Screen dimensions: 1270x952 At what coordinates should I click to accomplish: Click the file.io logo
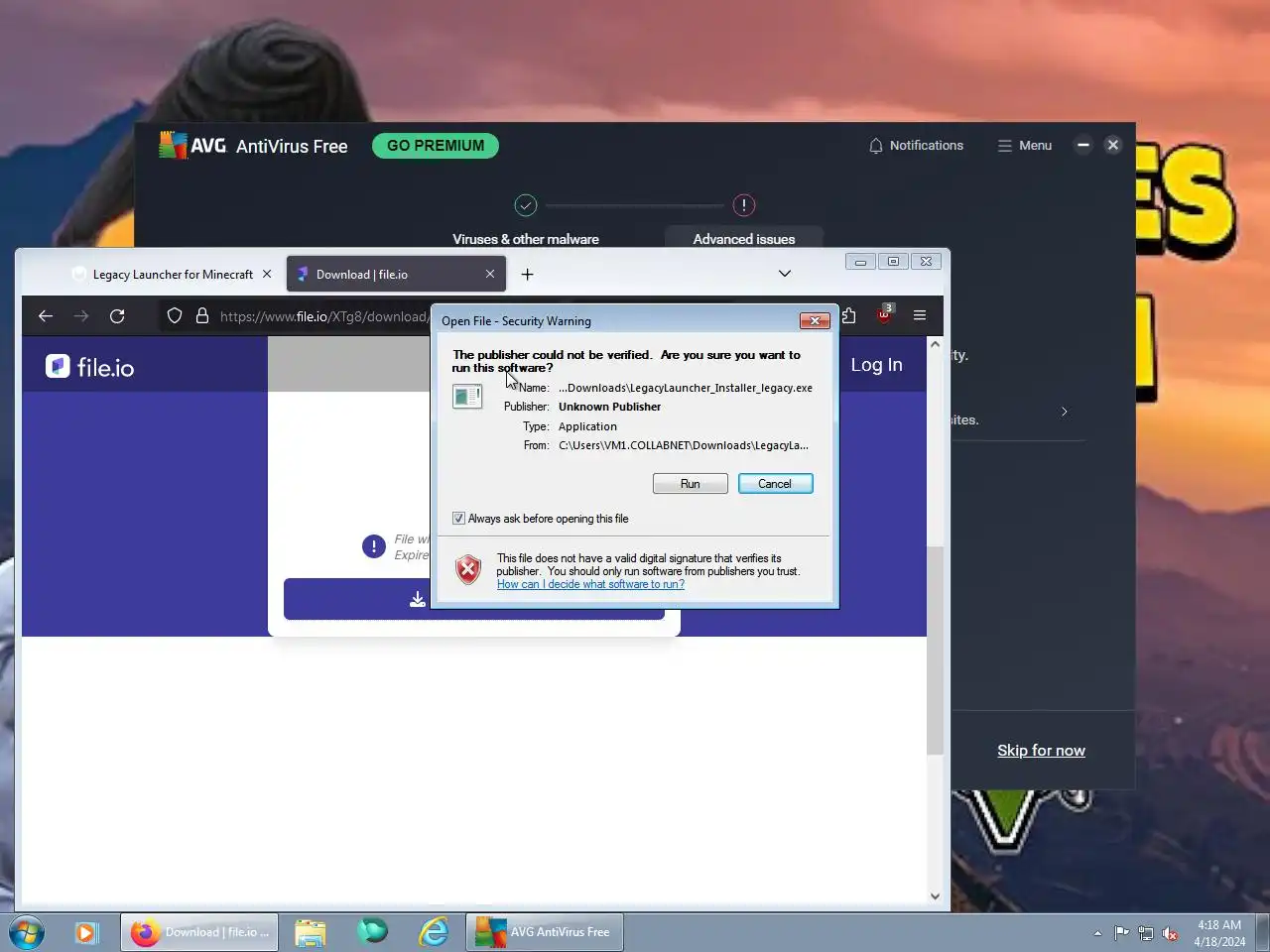click(89, 367)
